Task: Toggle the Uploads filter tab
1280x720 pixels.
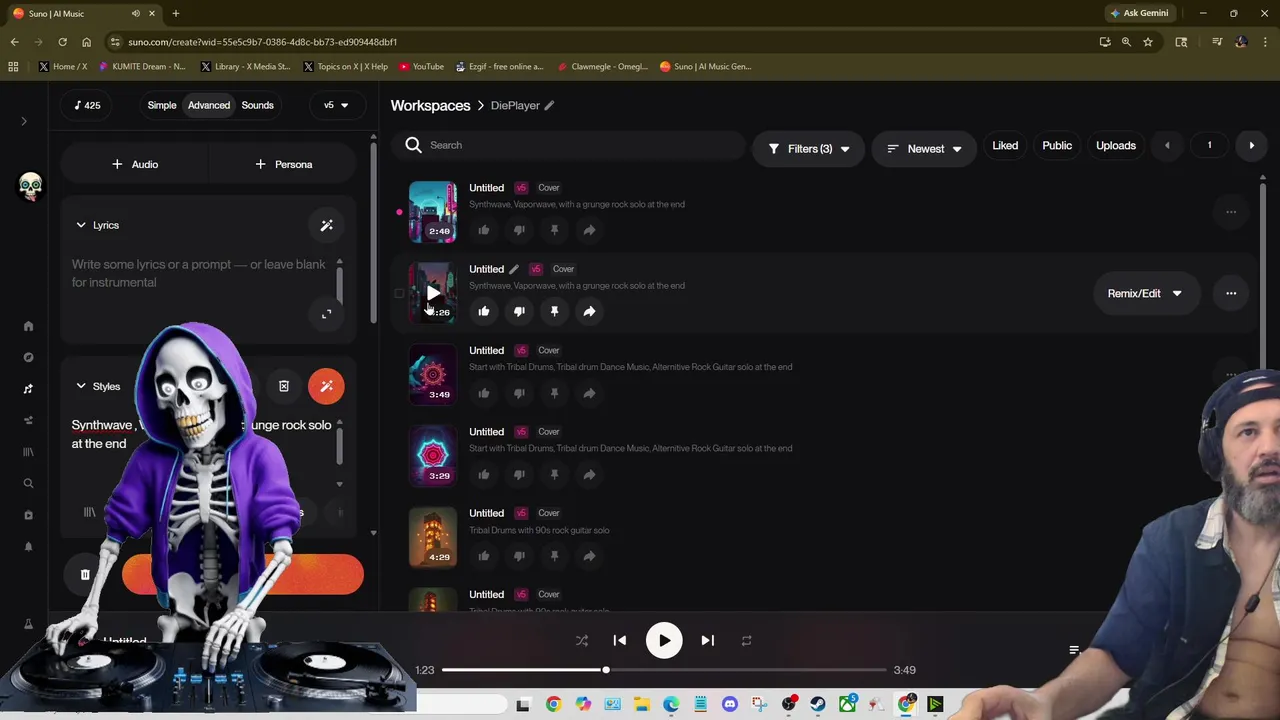Action: 1116,146
